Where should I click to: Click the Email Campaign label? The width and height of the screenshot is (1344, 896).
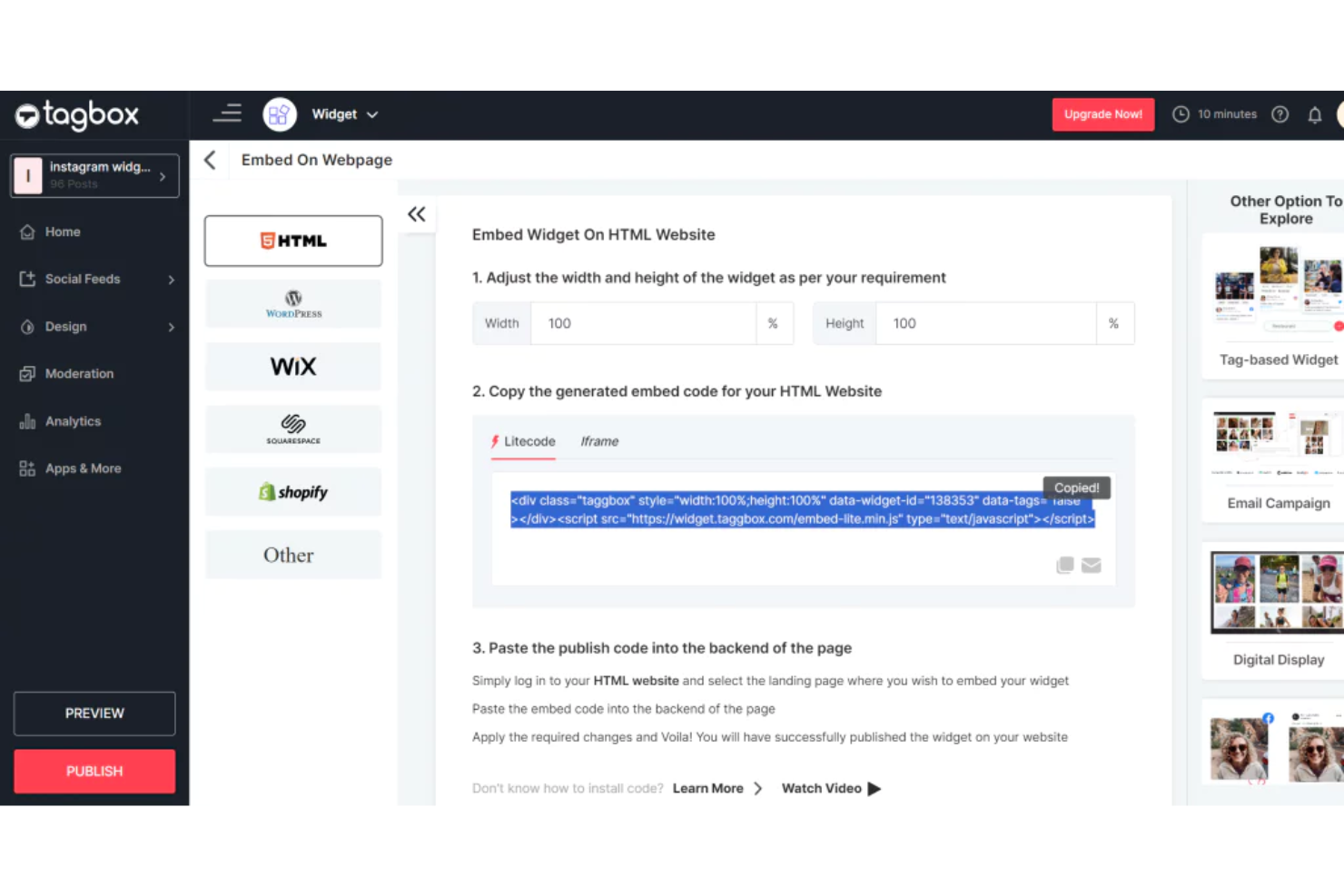tap(1279, 504)
